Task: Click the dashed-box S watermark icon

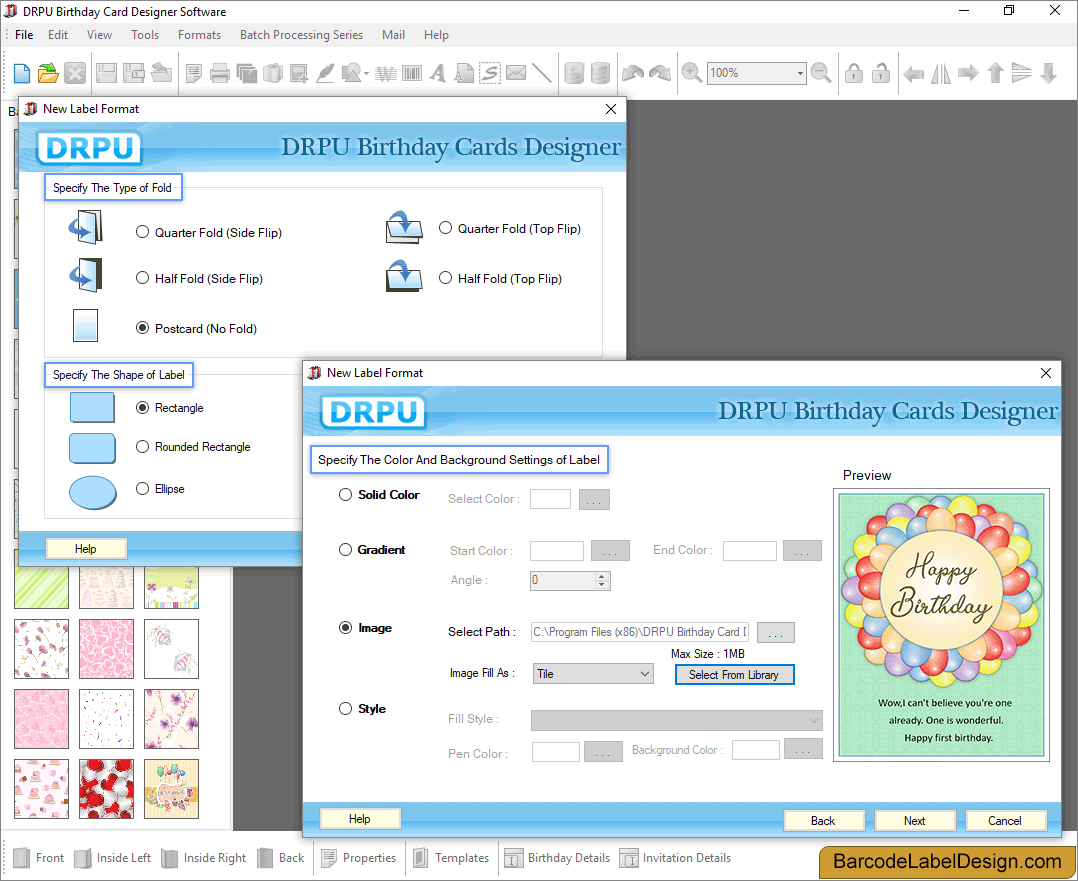Action: click(490, 73)
